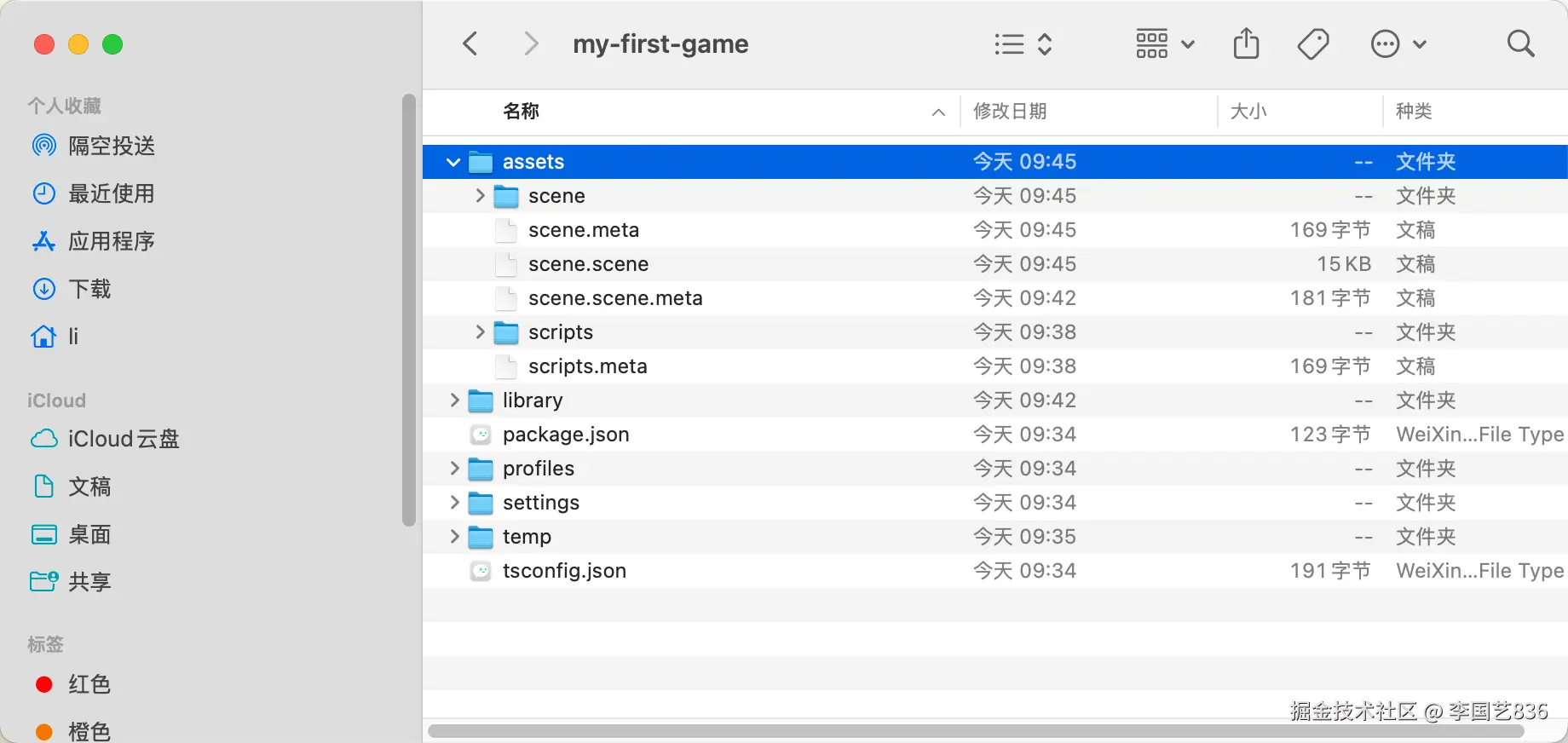Click the Share toolbar icon
This screenshot has height=743, width=1568.
1246,43
